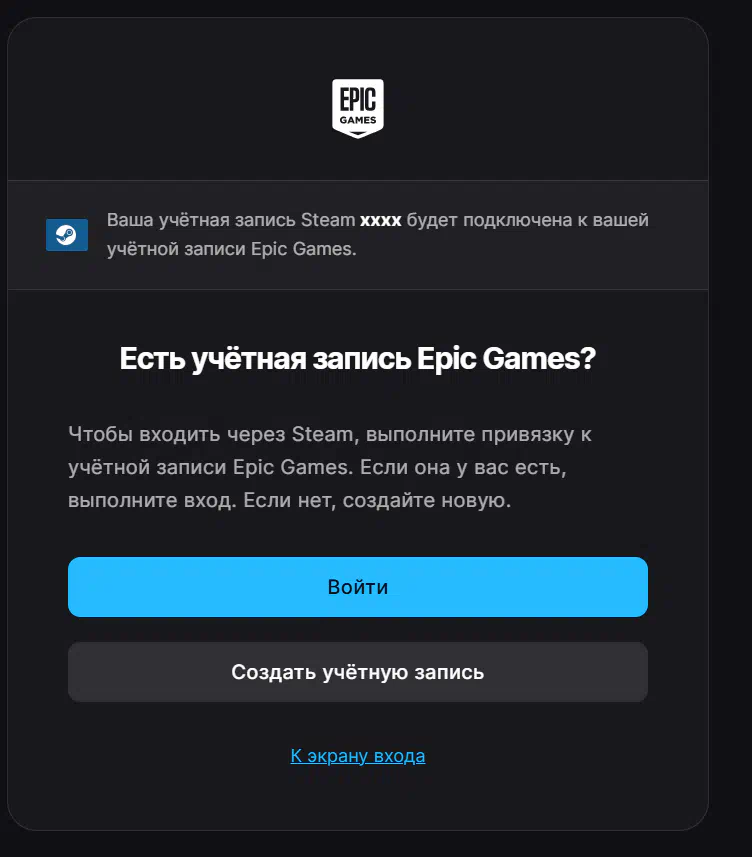Screen dimensions: 752x857
Task: Click the word EPIC inside the shield logo
Action: [358, 99]
